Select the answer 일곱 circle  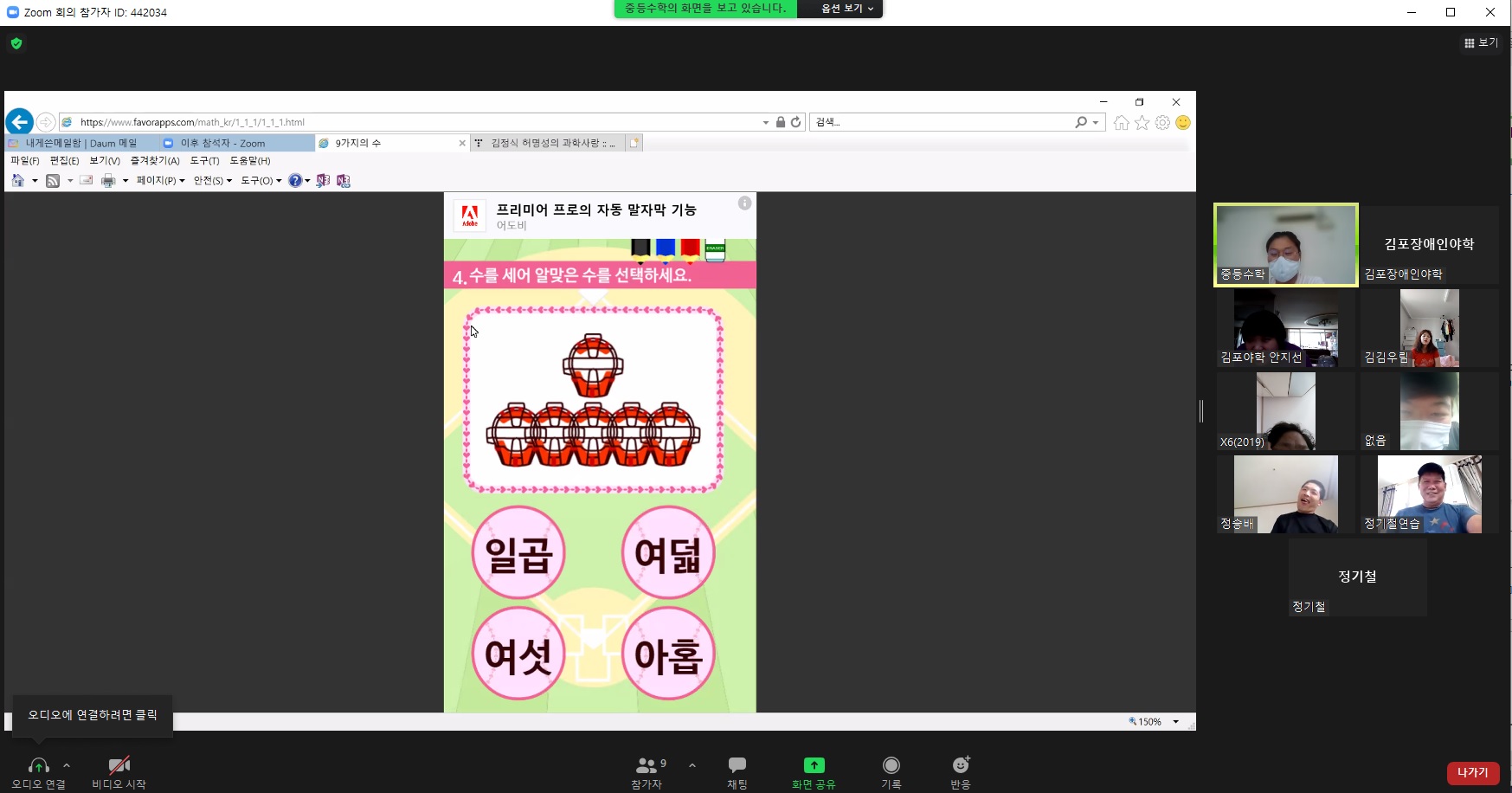518,554
